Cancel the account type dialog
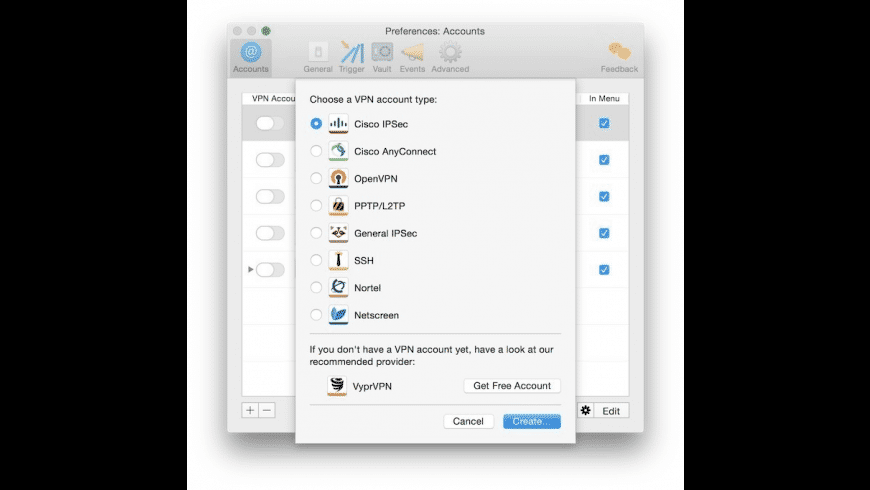The image size is (870, 490). [x=468, y=421]
